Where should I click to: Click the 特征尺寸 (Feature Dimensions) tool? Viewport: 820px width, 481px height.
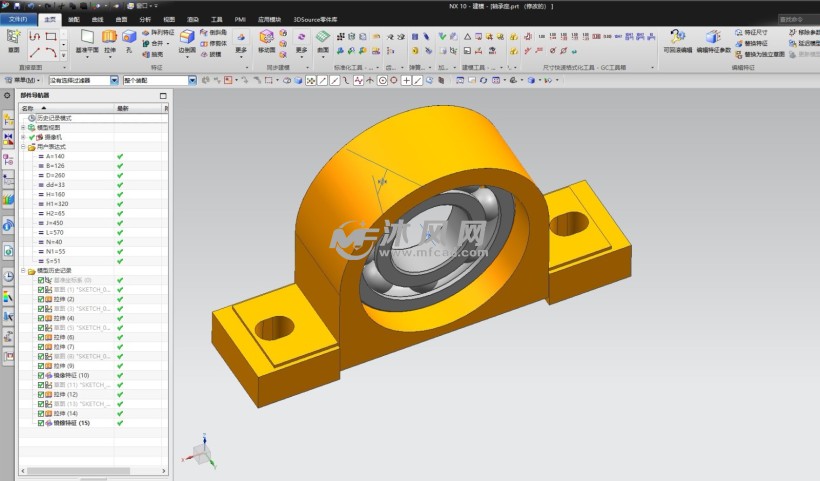(751, 32)
